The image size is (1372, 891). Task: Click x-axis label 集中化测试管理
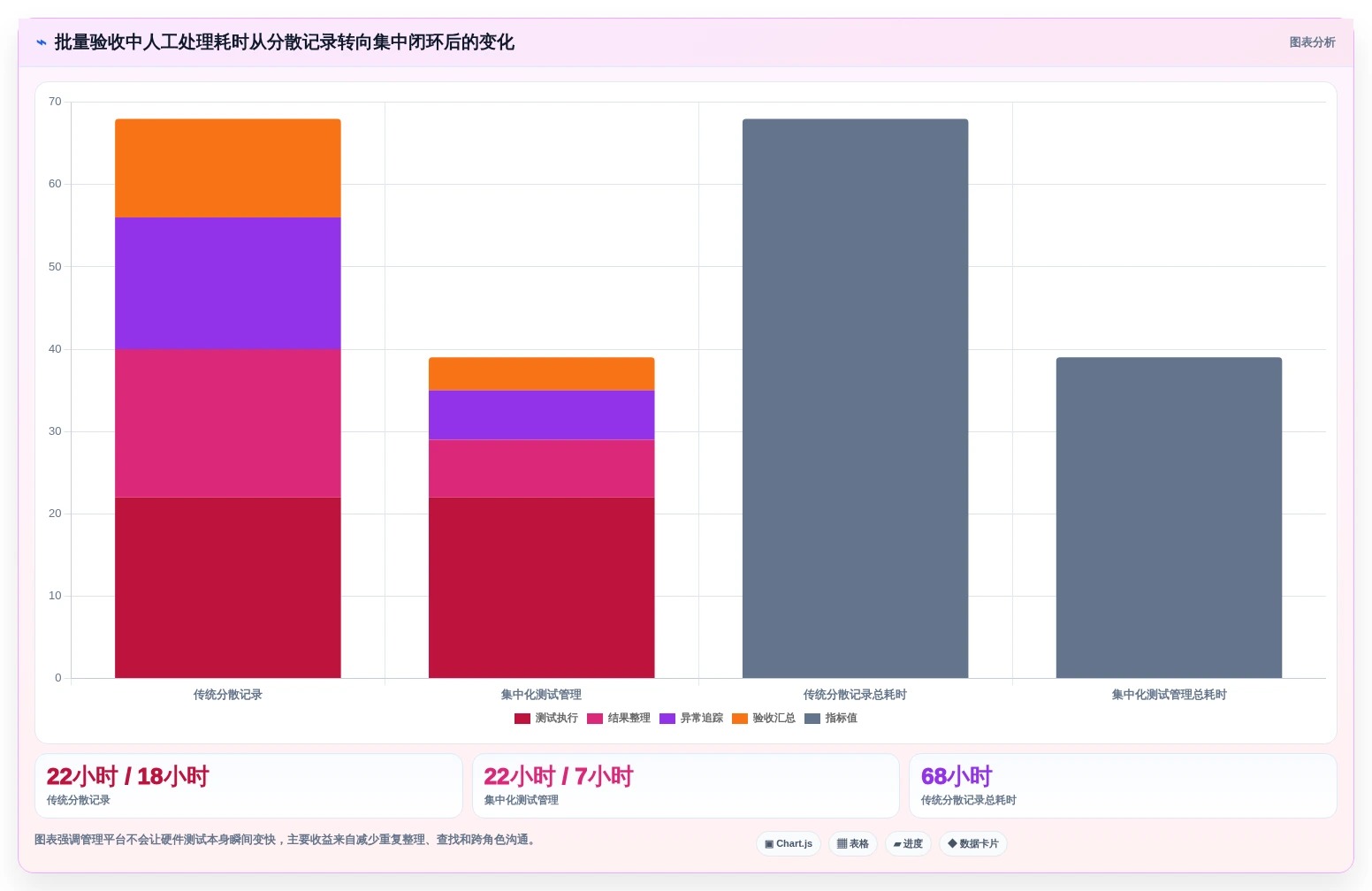point(542,695)
